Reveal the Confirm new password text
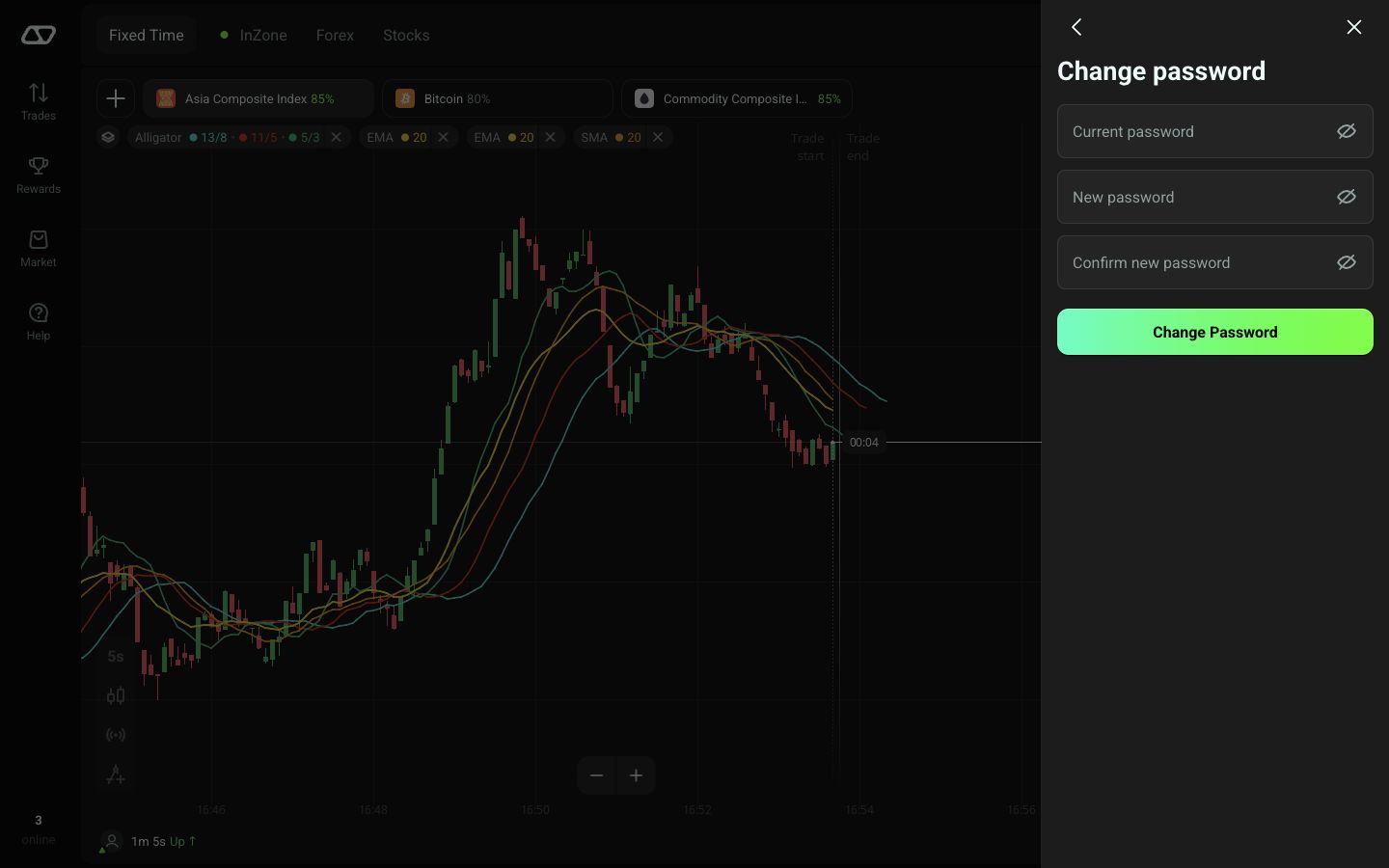 point(1347,262)
